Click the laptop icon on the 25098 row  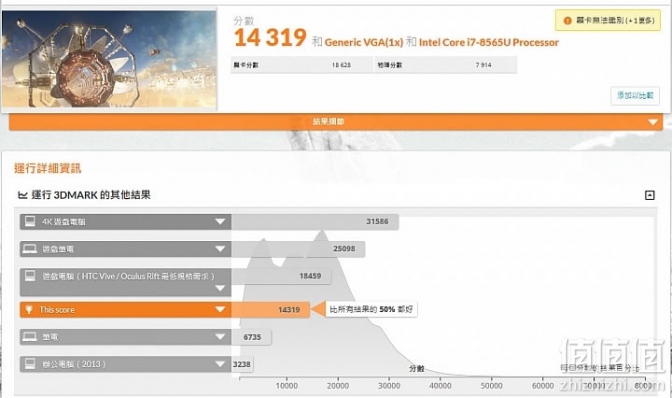pyautogui.click(x=30, y=249)
